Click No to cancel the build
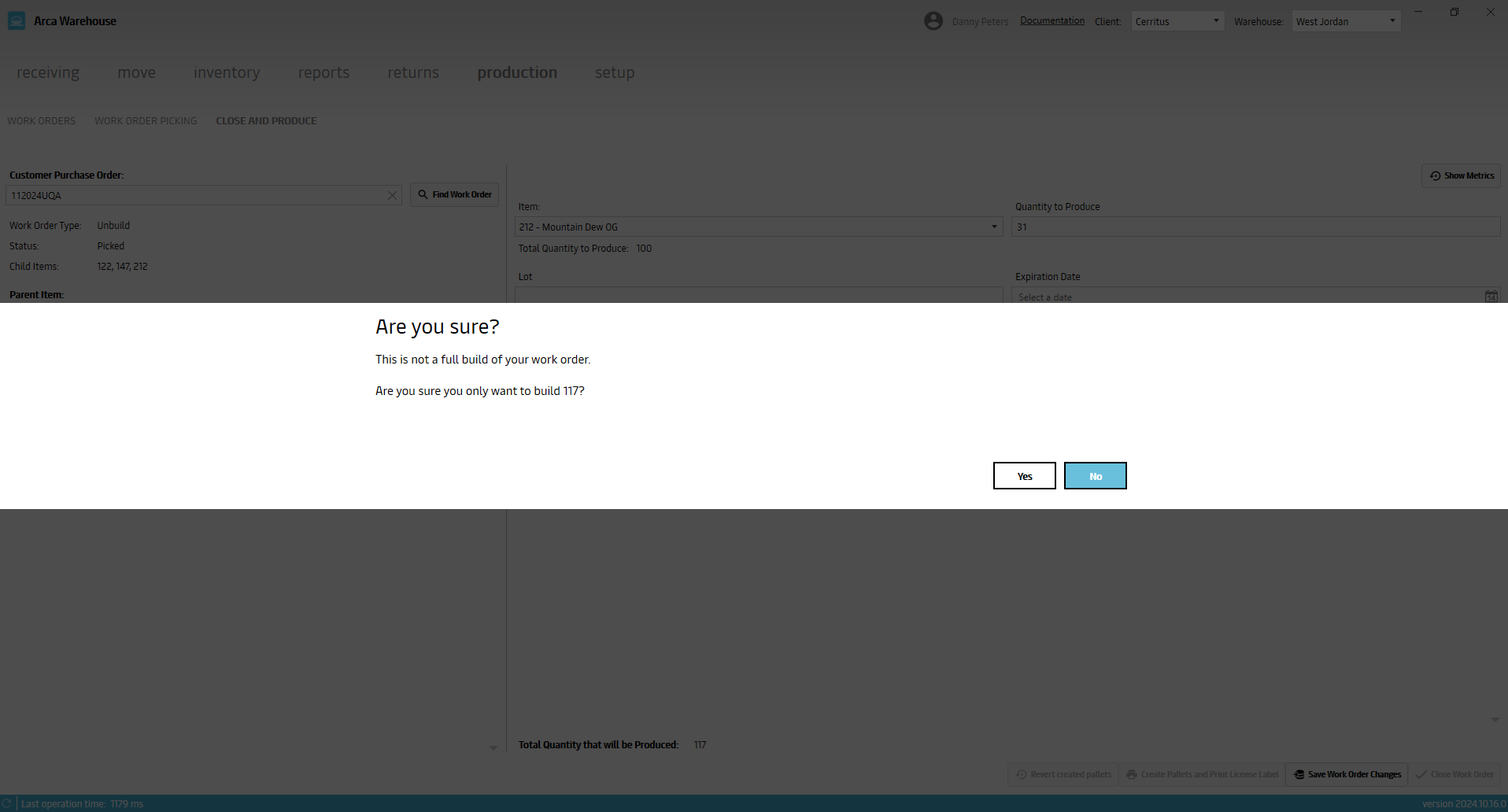 (x=1095, y=476)
